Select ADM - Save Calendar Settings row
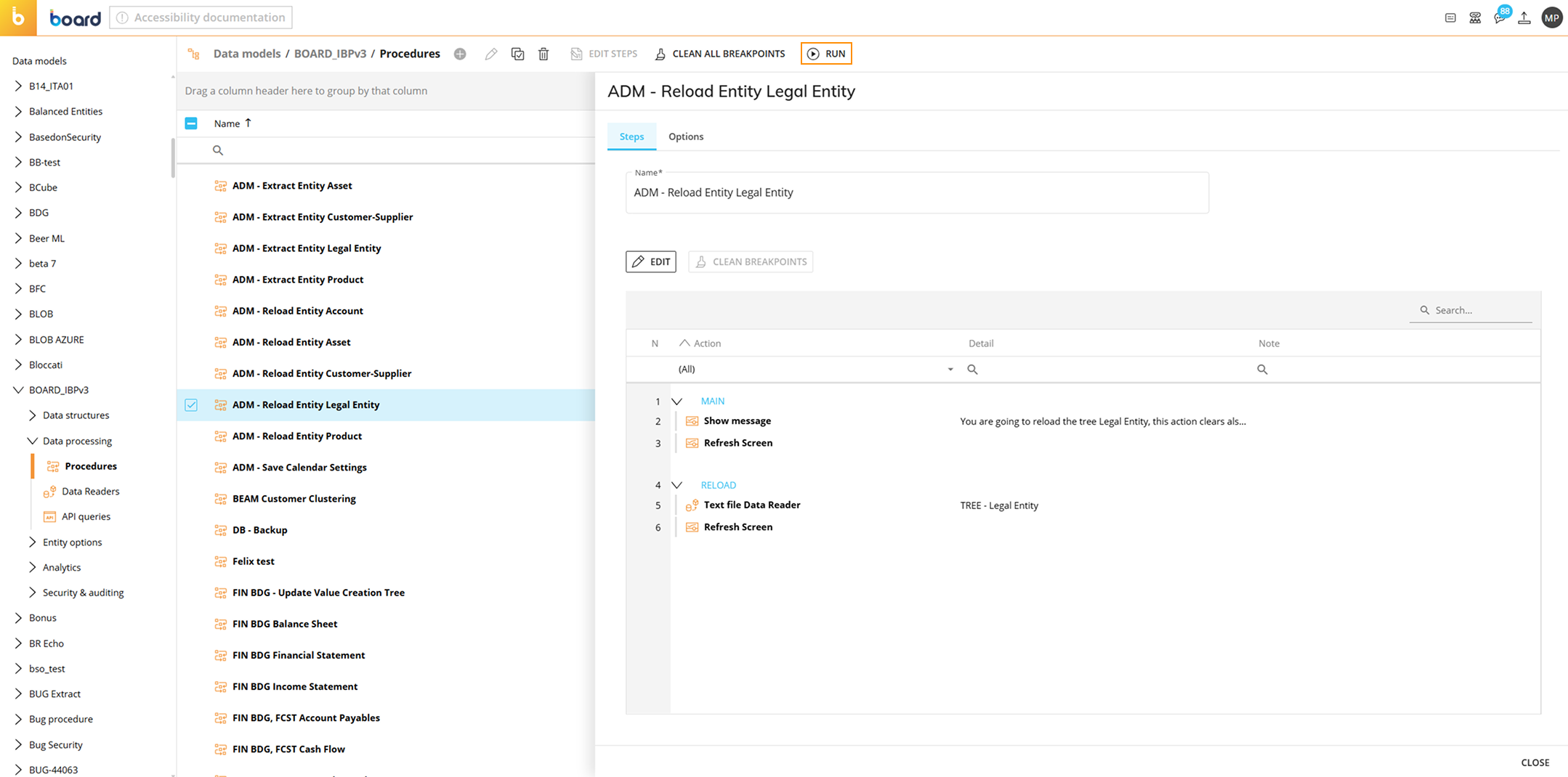Image resolution: width=1568 pixels, height=777 pixels. [x=386, y=468]
